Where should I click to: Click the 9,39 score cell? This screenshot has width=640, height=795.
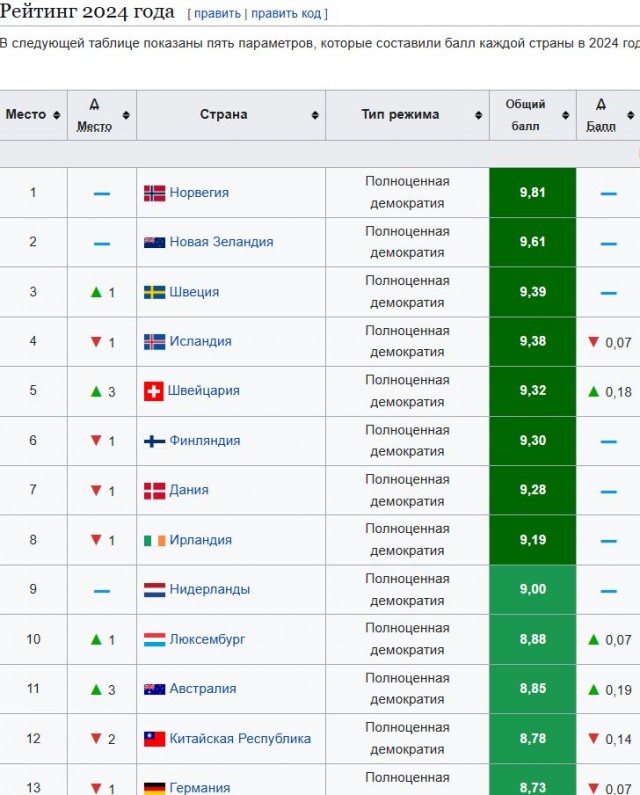532,292
